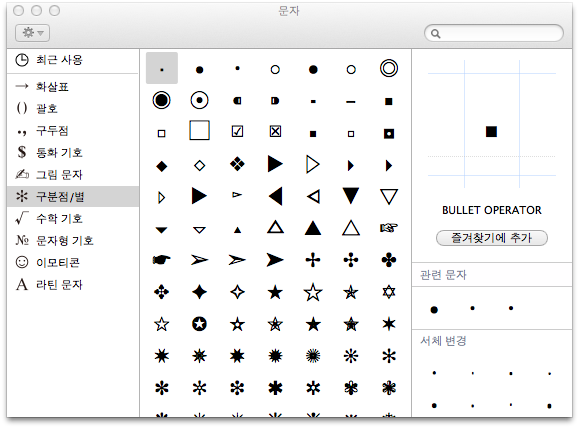Viewport: 579px width, 428px height.
Task: Select the 라틴 문자 category
Action: point(72,284)
